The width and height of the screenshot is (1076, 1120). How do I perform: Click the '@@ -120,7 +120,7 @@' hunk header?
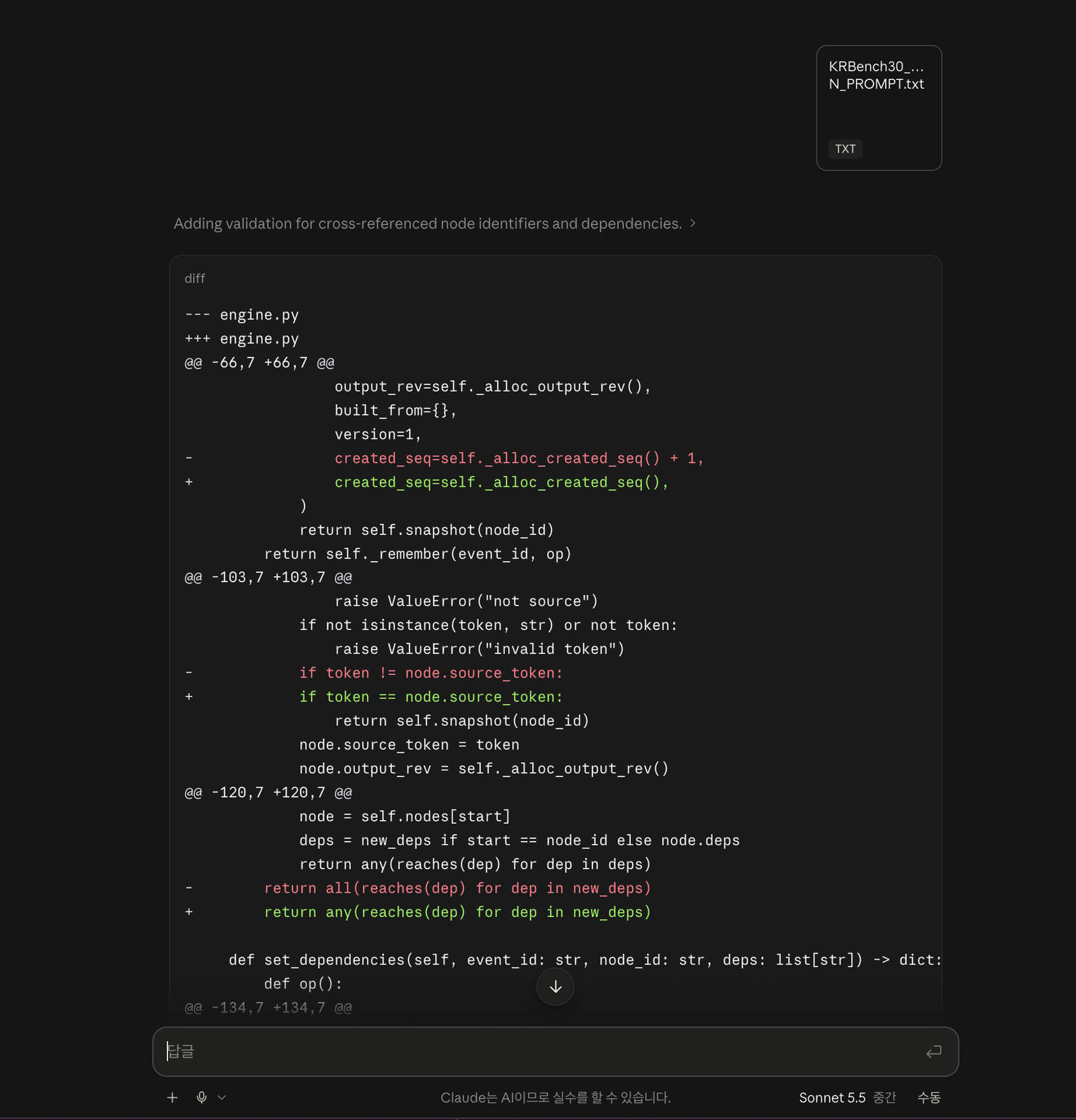[268, 793]
